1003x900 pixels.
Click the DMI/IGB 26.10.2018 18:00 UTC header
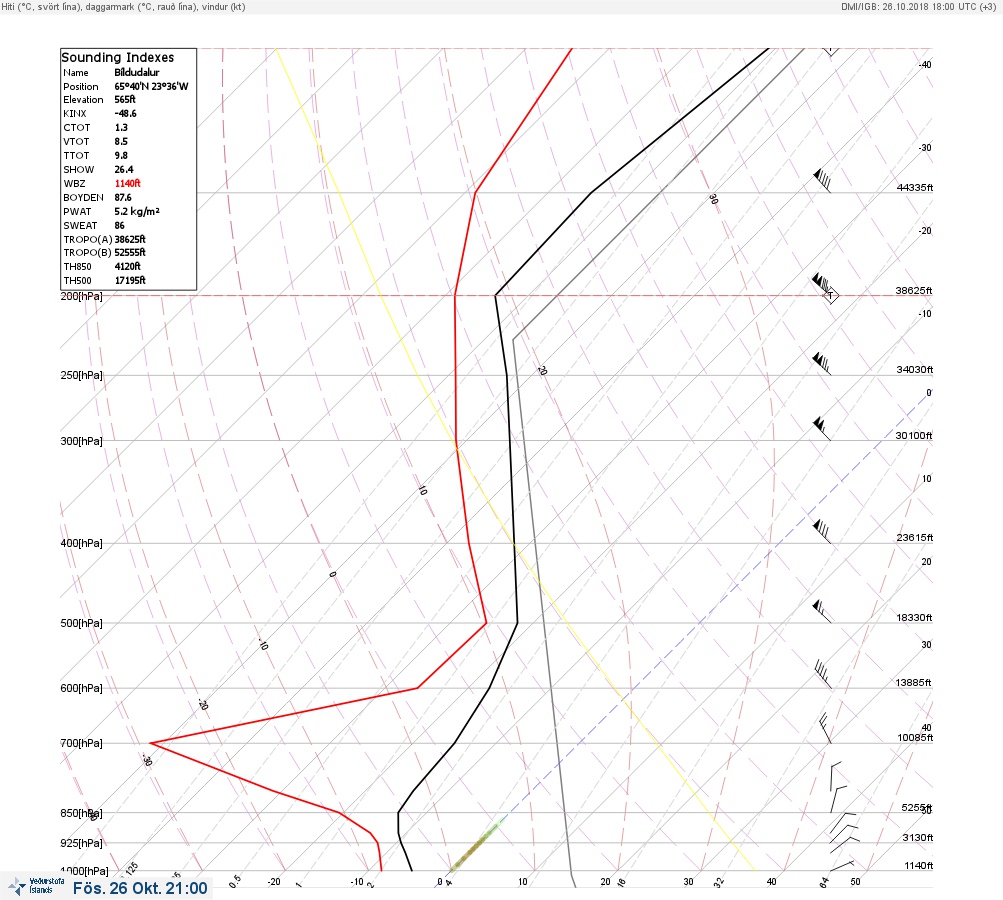pos(919,6)
